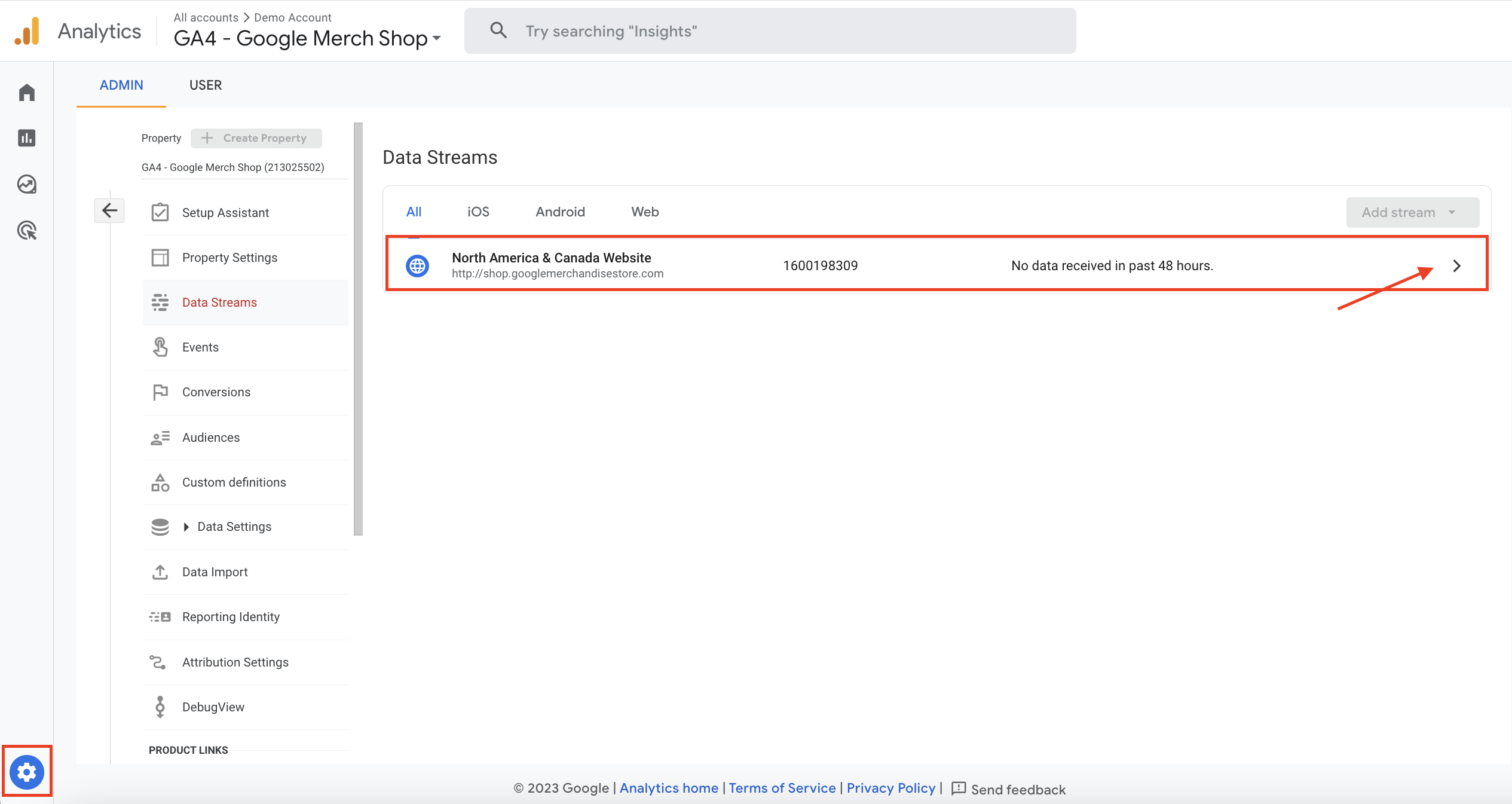Open stream details via the right chevron
This screenshot has width=1512, height=804.
[x=1457, y=266]
